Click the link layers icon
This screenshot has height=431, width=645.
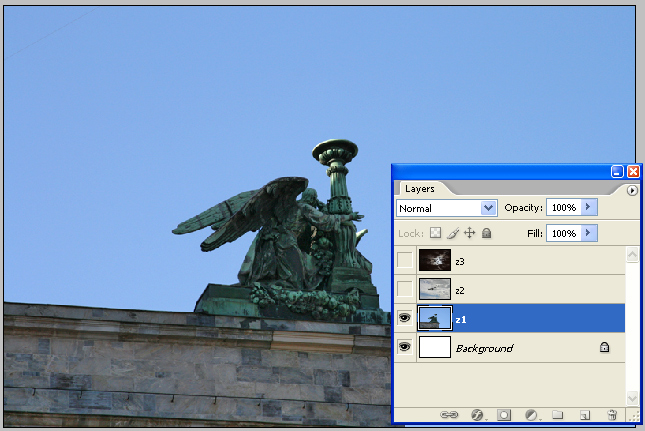(449, 415)
